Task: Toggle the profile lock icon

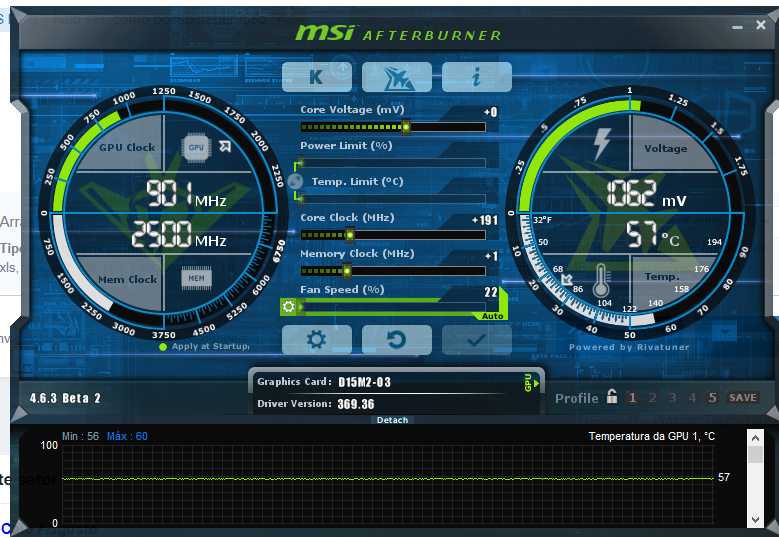Action: [x=612, y=396]
